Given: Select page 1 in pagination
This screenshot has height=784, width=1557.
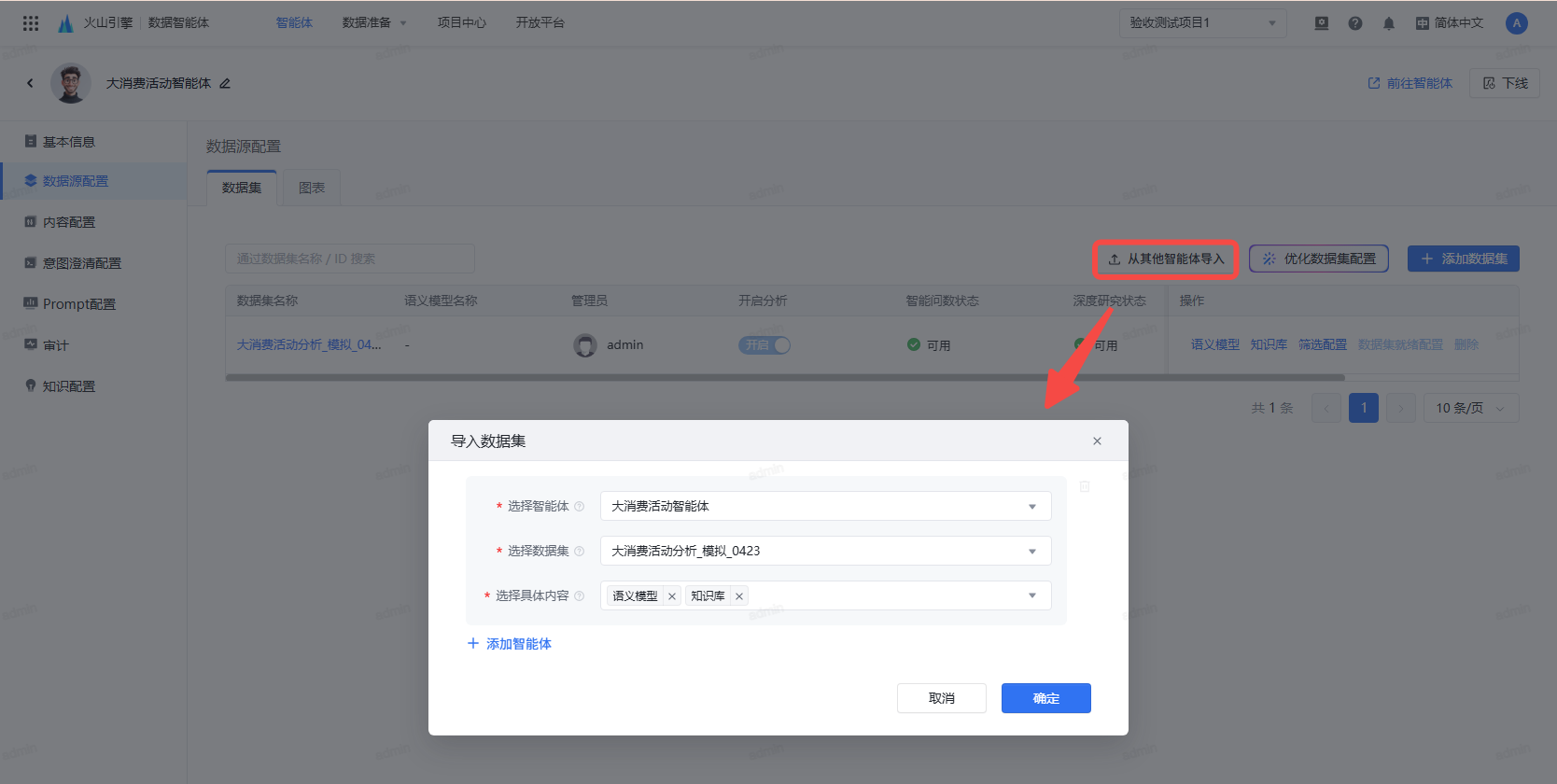Looking at the screenshot, I should (1364, 408).
